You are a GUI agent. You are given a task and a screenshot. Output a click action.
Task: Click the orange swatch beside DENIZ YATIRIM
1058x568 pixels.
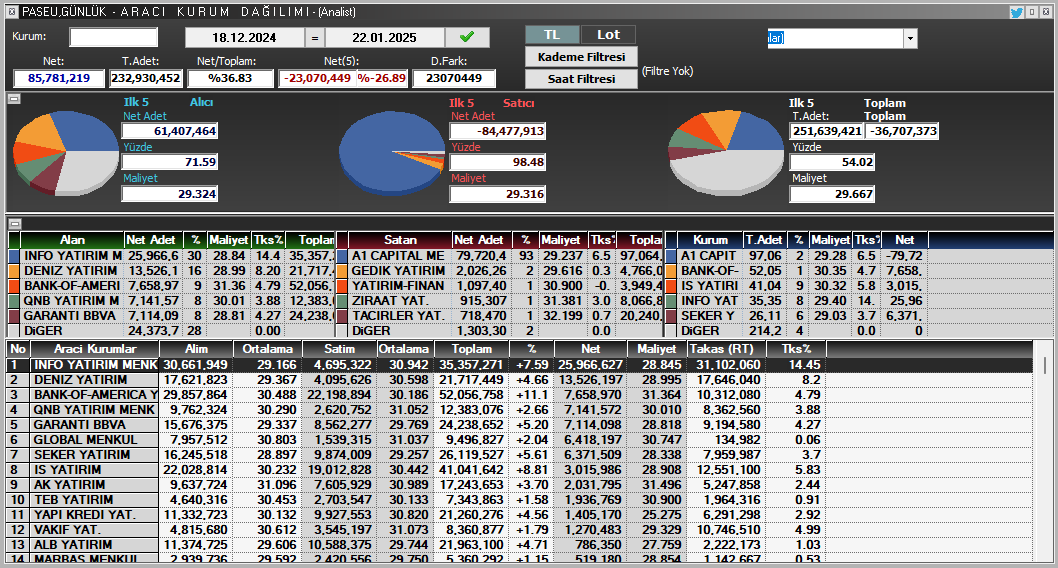point(14,271)
